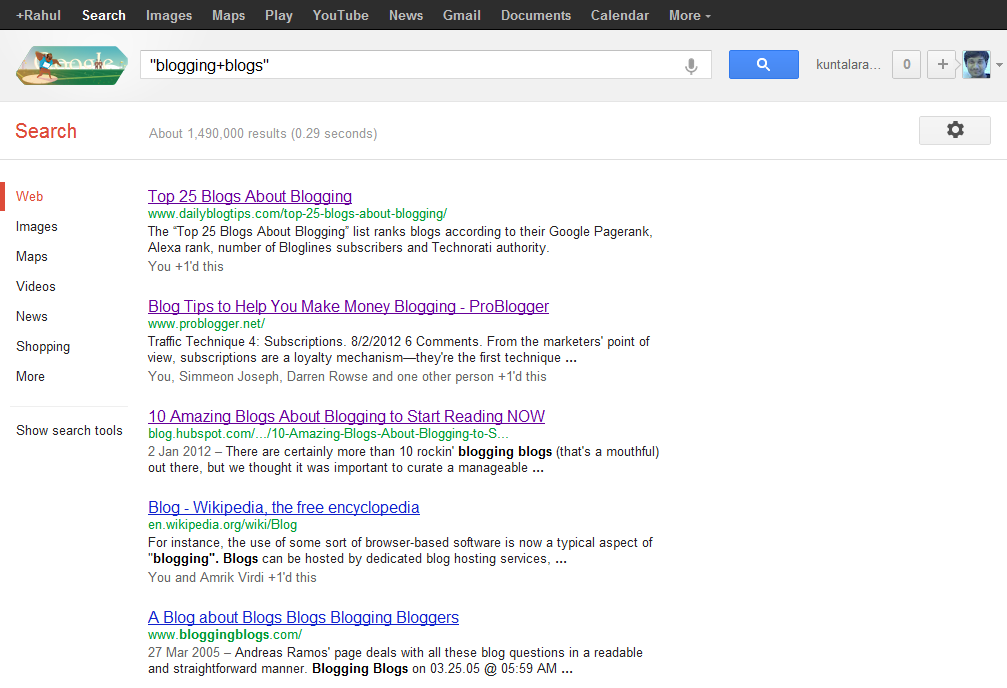Viewport: 1007px width, 688px height.
Task: Open Gmail from the top bar
Action: coord(462,15)
